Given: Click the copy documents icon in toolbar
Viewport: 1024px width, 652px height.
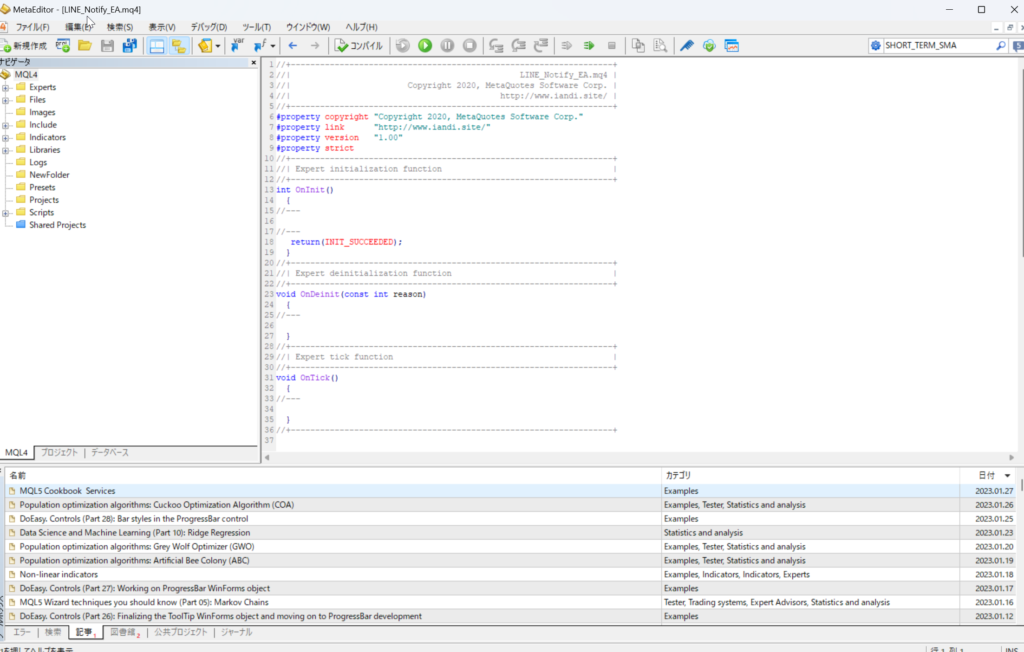Looking at the screenshot, I should pos(638,46).
